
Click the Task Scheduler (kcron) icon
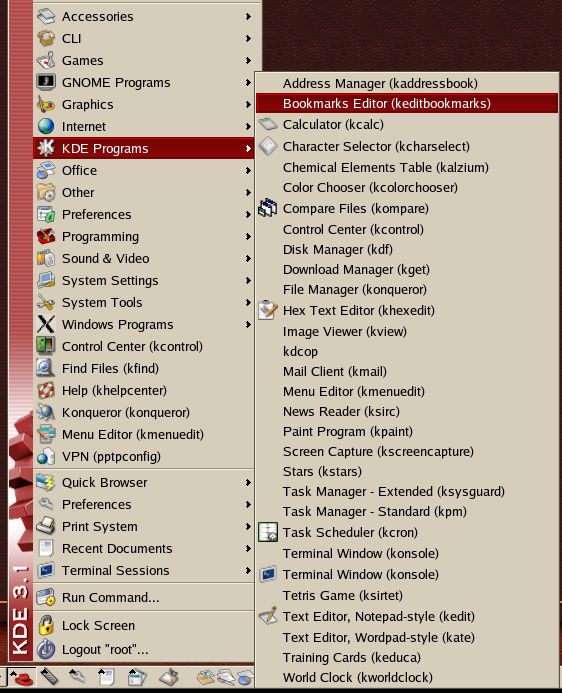click(268, 532)
